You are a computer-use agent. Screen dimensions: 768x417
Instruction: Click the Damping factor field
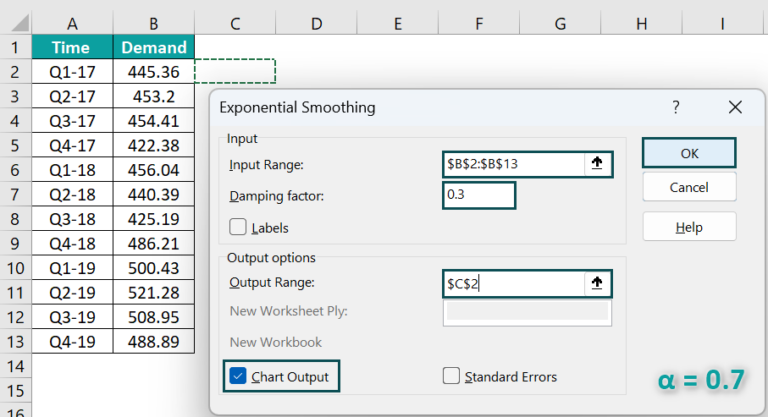click(478, 195)
